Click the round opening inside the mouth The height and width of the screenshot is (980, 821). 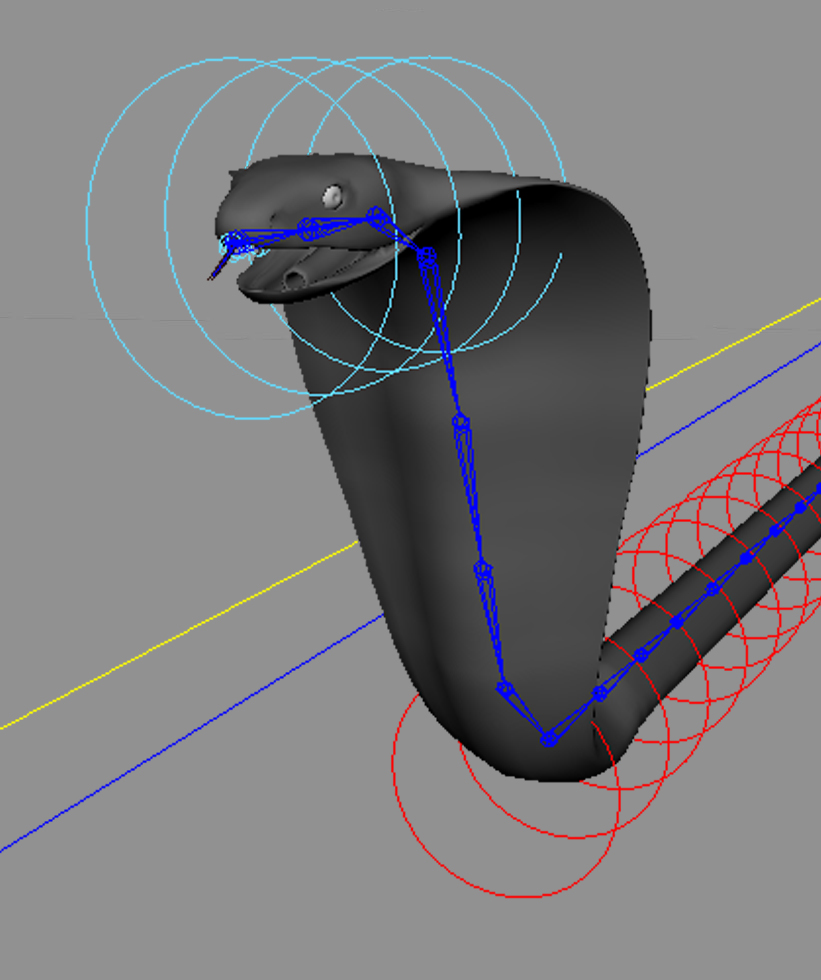point(295,279)
